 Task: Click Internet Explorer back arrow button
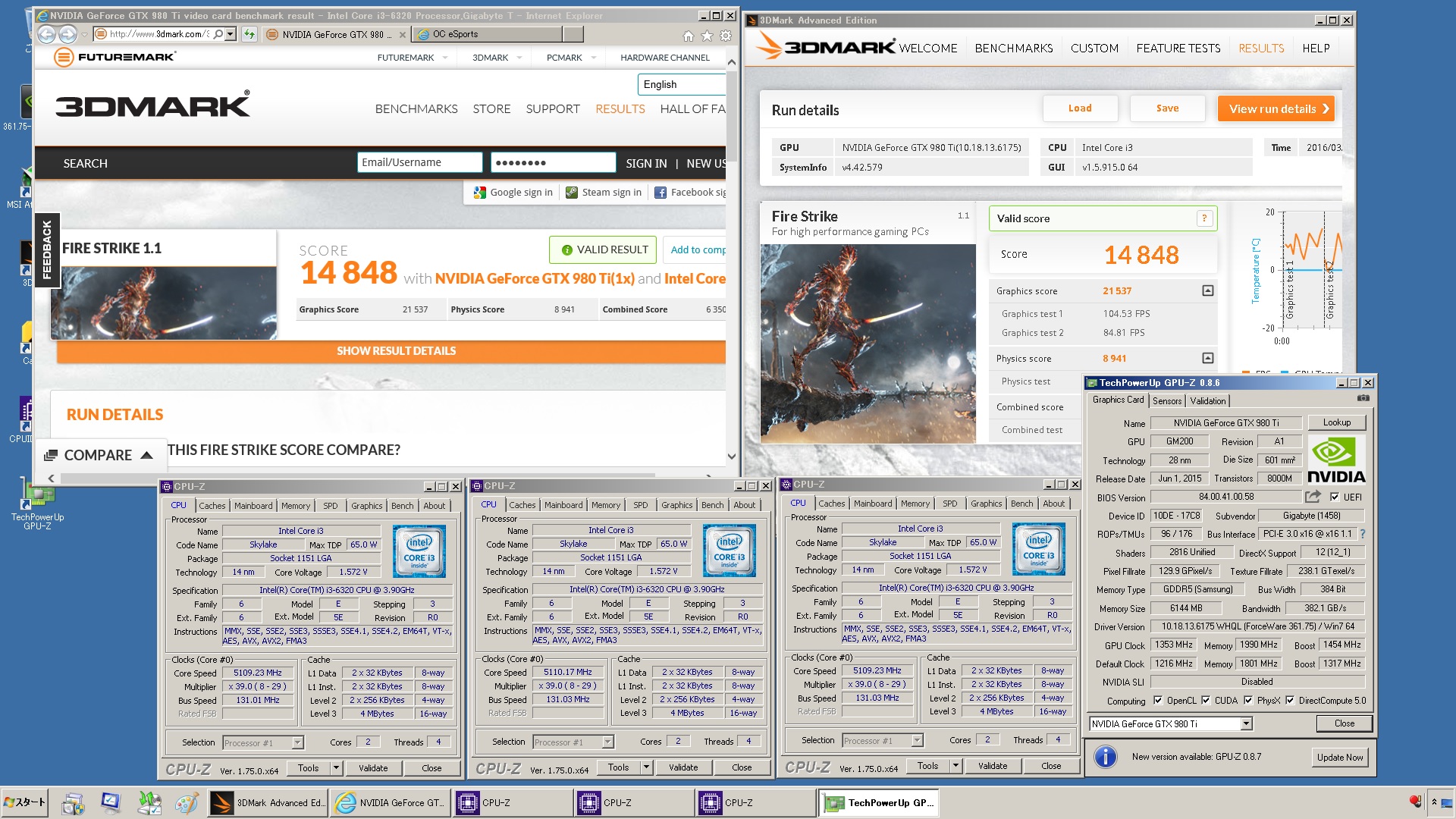coord(46,34)
